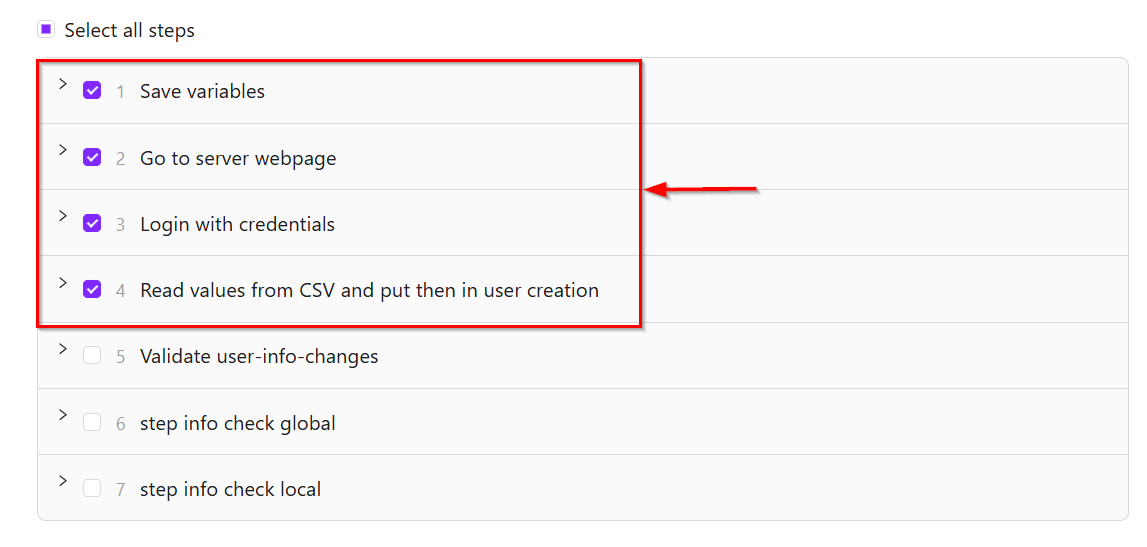Expand the Validate user-info-changes chevron
This screenshot has height=547, width=1147.
[62, 349]
